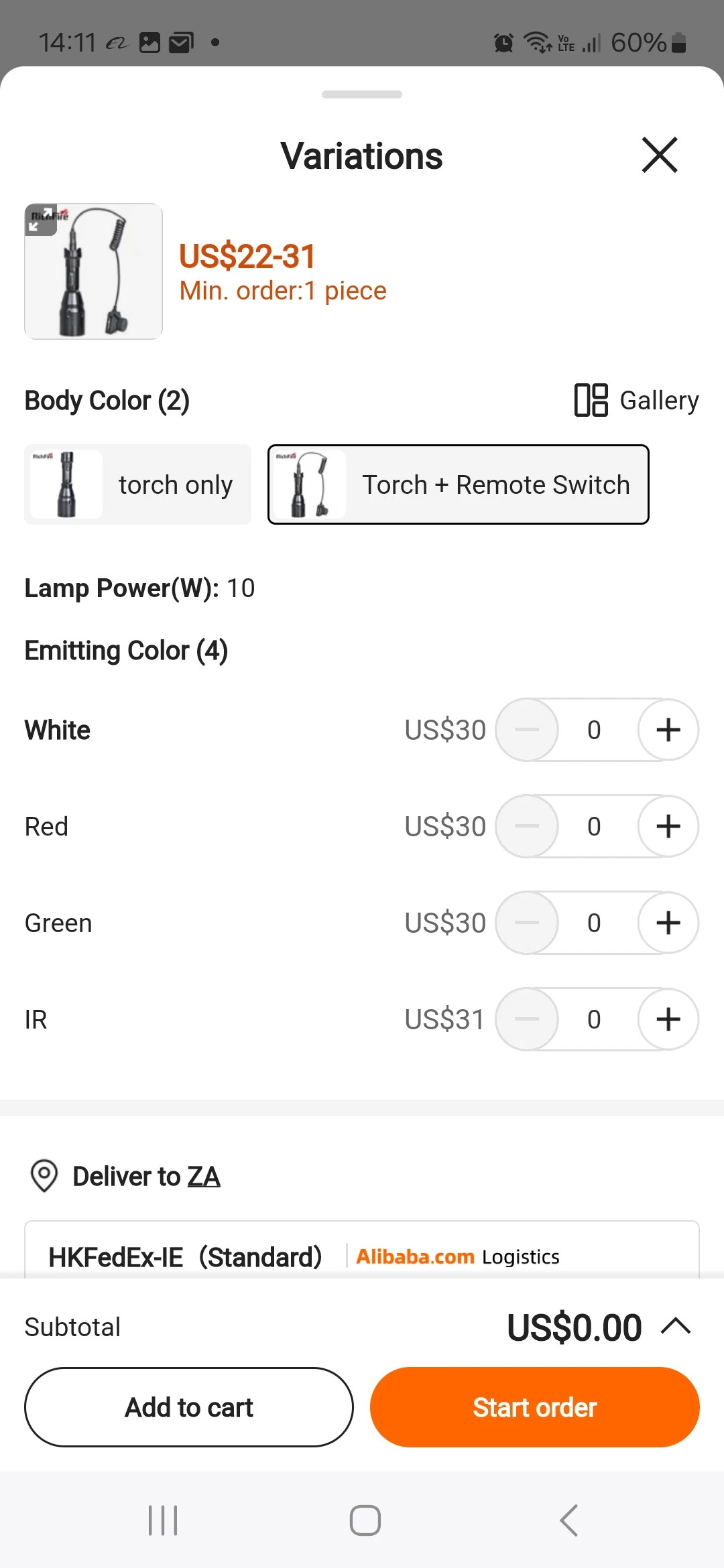Tap plus for Green emitting color
The width and height of the screenshot is (724, 1568).
pos(668,923)
